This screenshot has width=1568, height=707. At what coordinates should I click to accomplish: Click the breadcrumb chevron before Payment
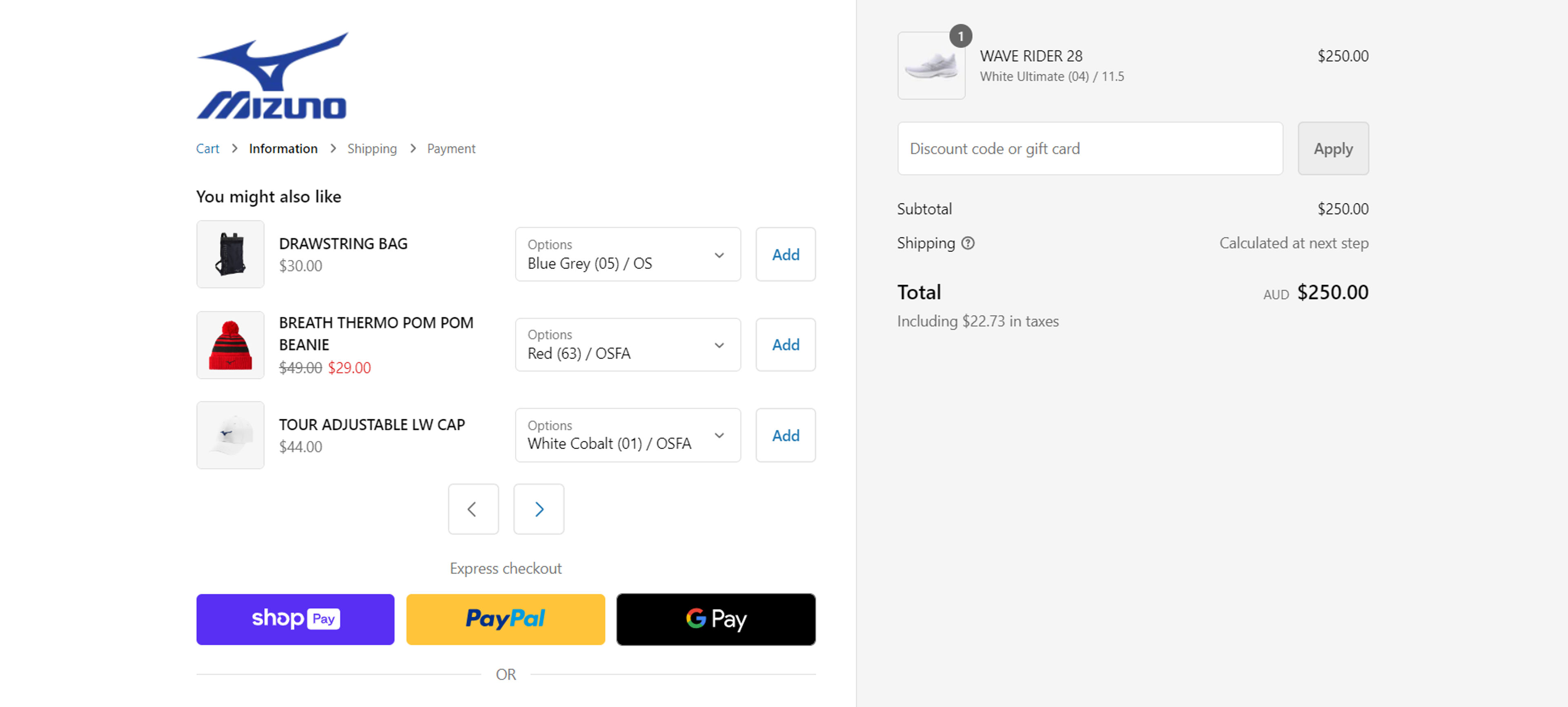click(x=413, y=149)
